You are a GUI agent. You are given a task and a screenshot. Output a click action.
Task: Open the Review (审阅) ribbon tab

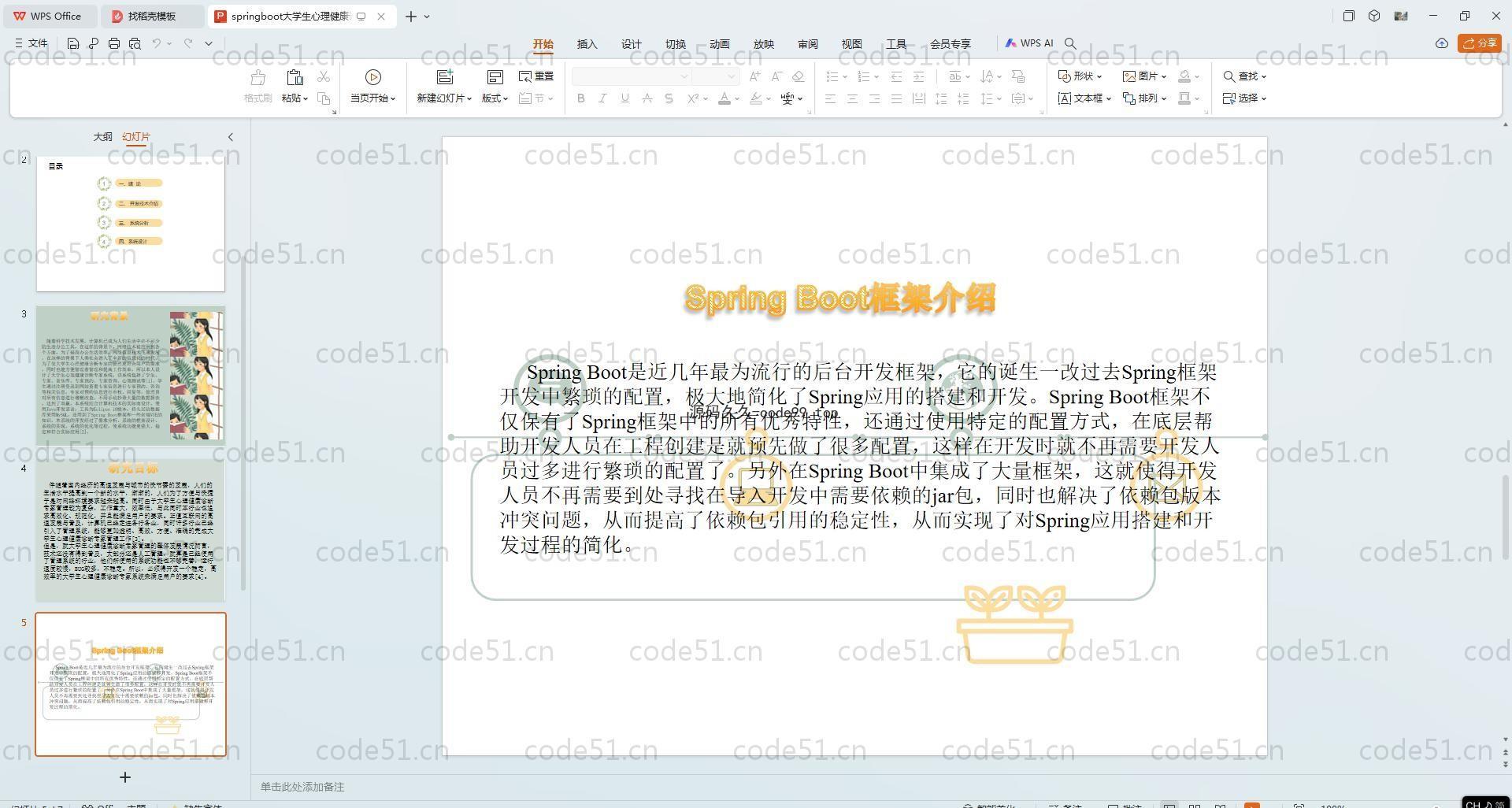808,44
